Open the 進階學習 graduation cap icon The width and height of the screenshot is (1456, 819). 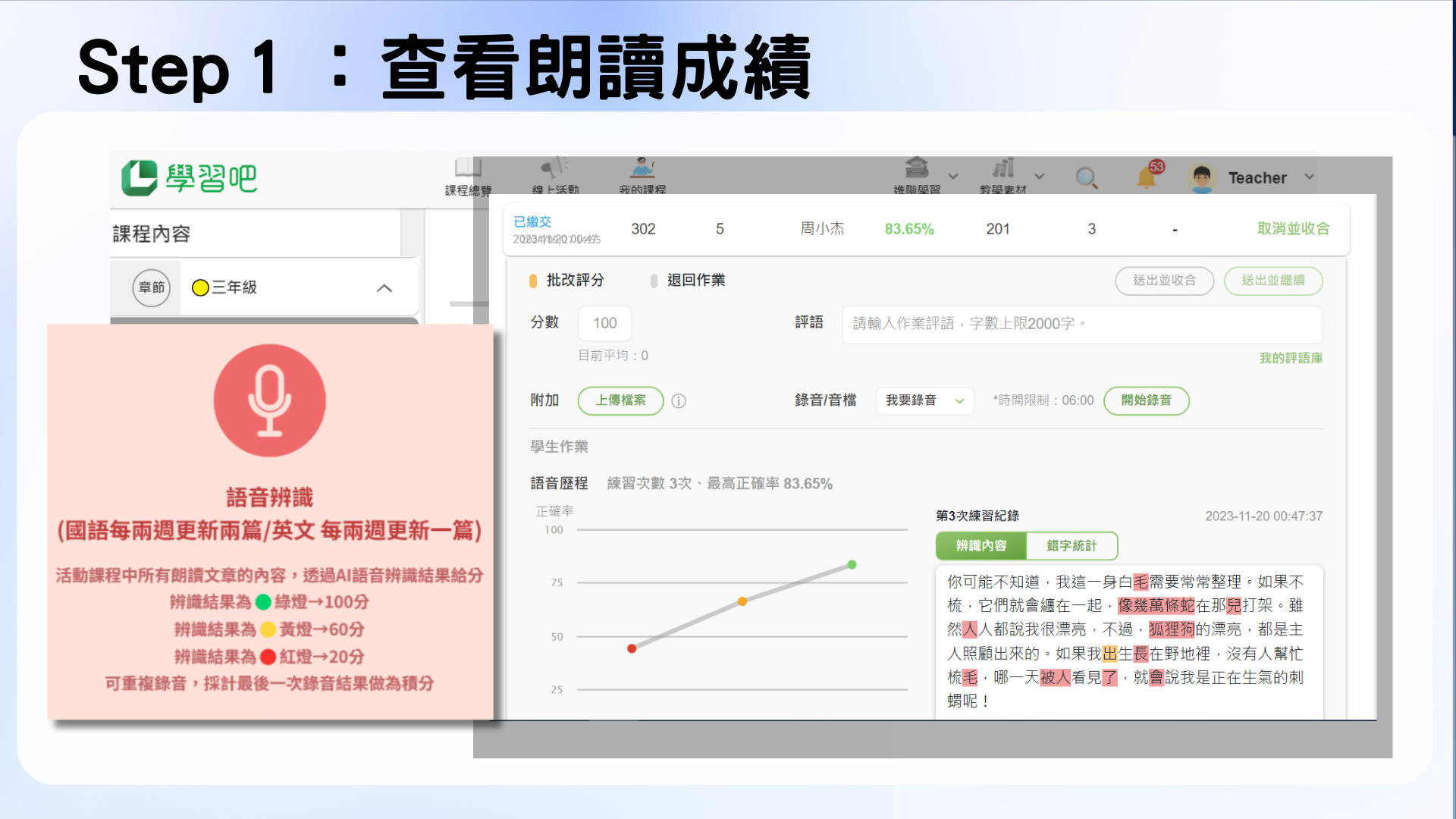(917, 168)
